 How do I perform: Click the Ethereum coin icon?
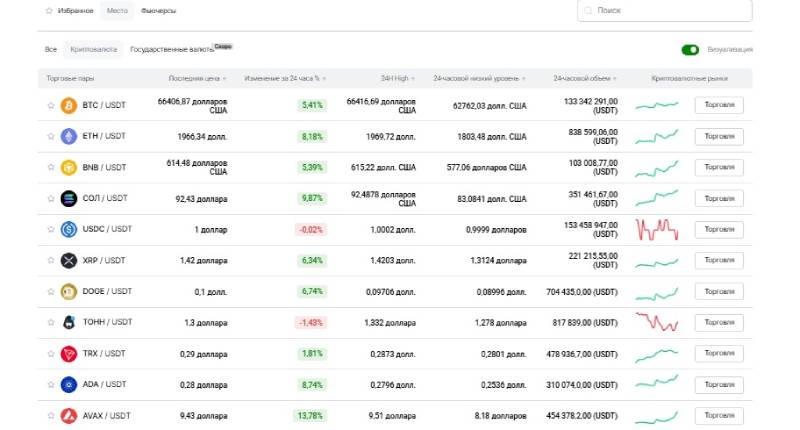[69, 136]
